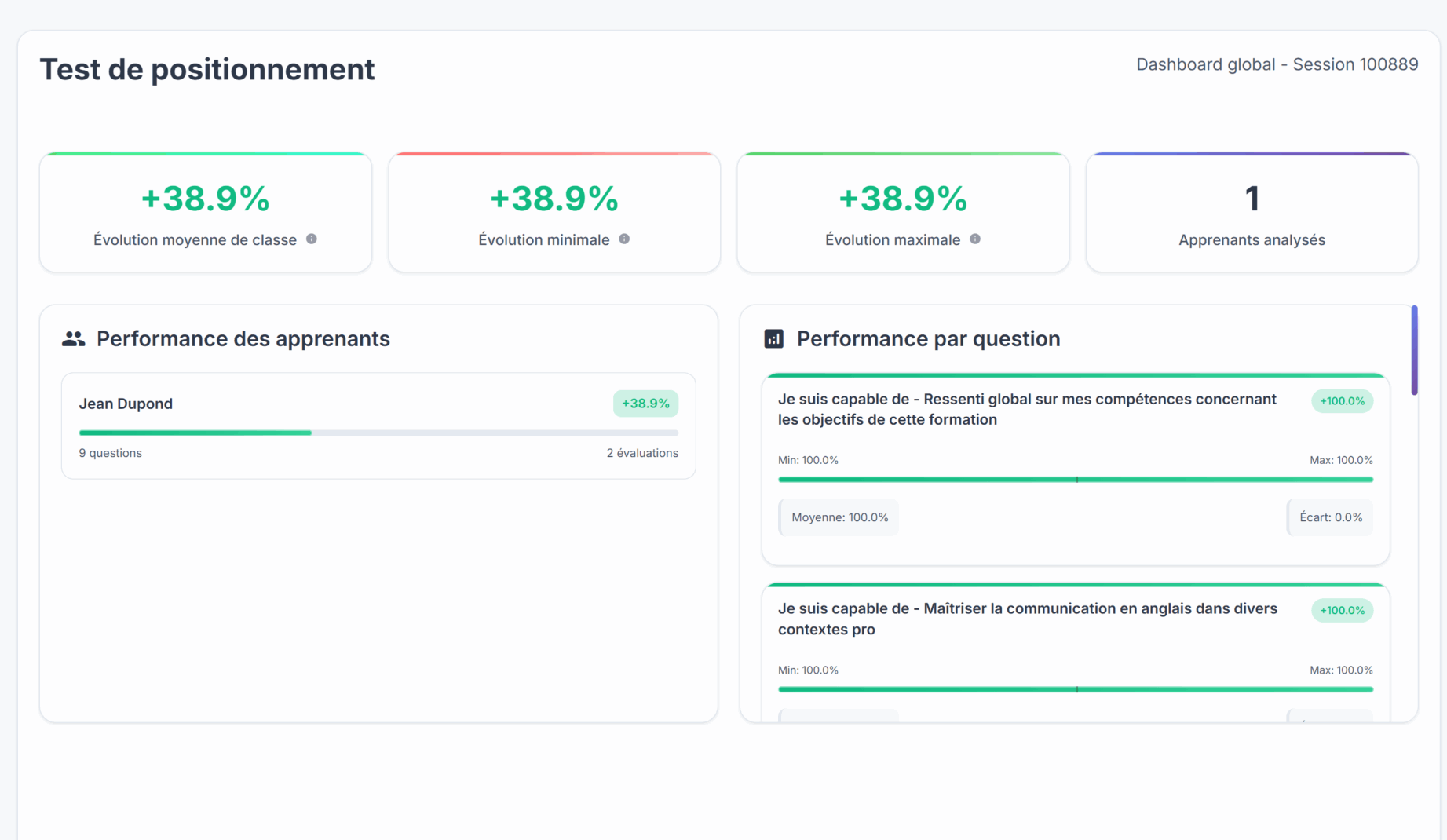Click Jean Dupond's green progress bar
Viewport: 1447px width, 840px height.
(x=195, y=433)
